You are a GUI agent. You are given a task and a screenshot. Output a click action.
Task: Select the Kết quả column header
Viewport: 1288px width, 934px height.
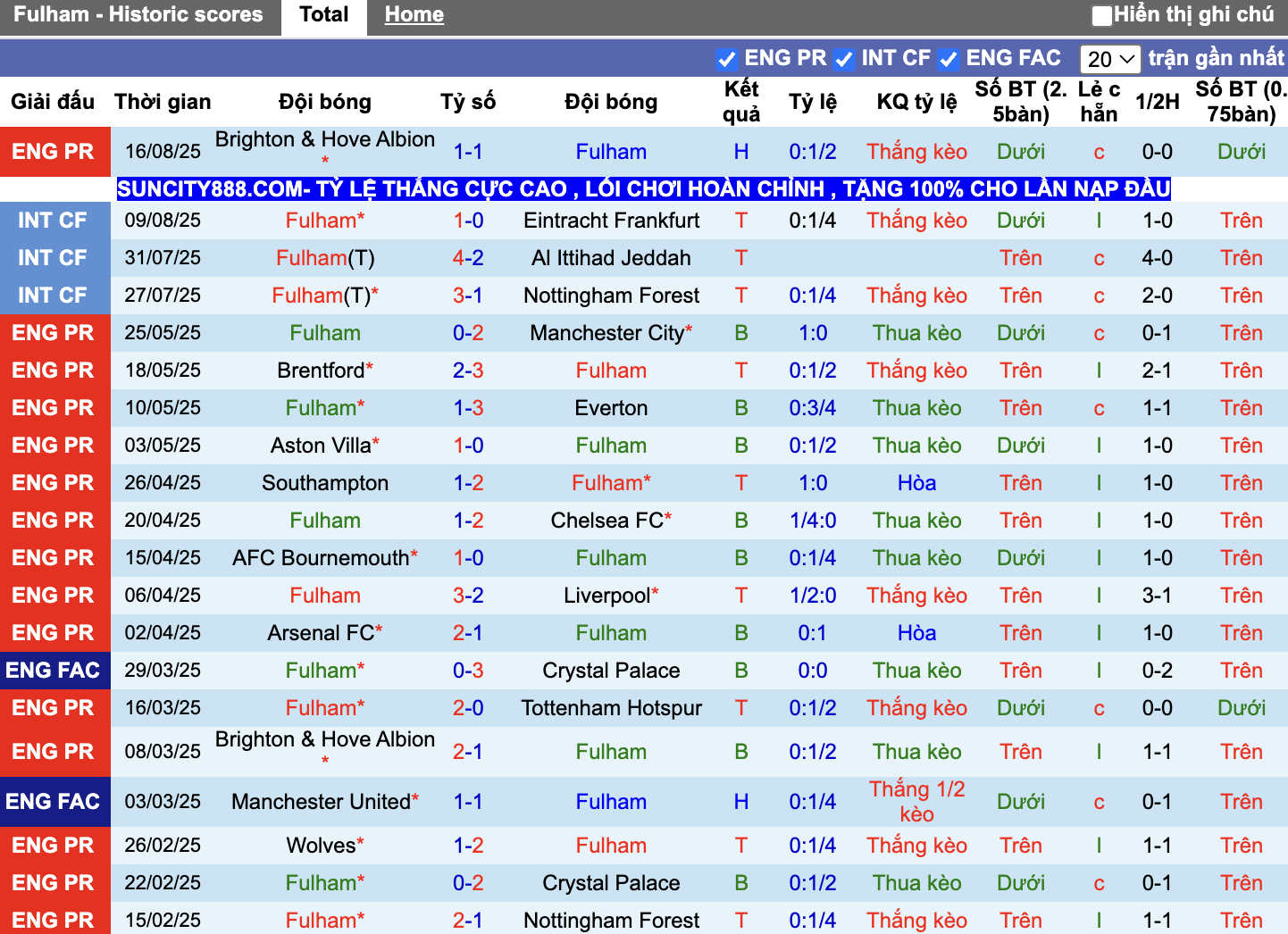741,102
